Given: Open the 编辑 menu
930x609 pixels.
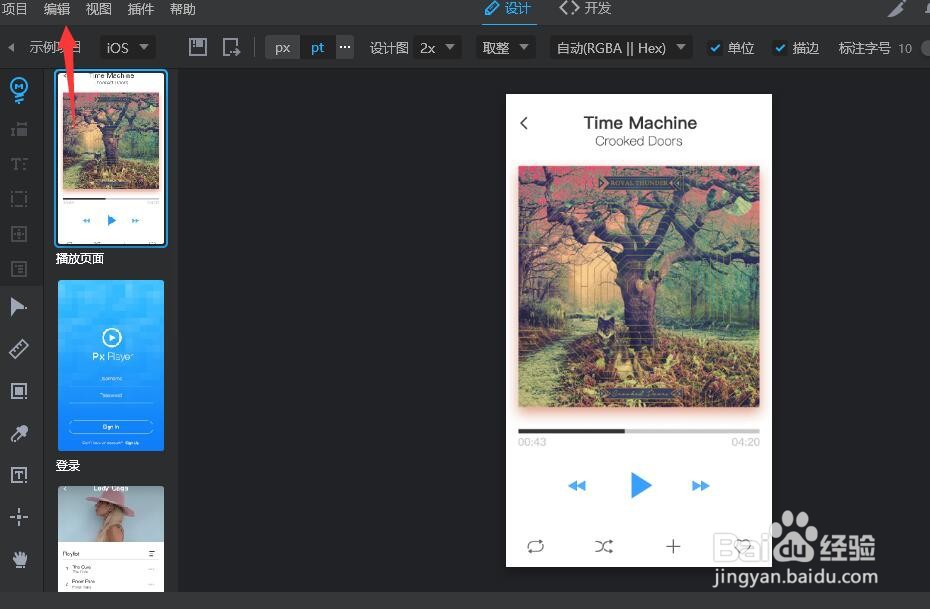Looking at the screenshot, I should click(x=57, y=9).
